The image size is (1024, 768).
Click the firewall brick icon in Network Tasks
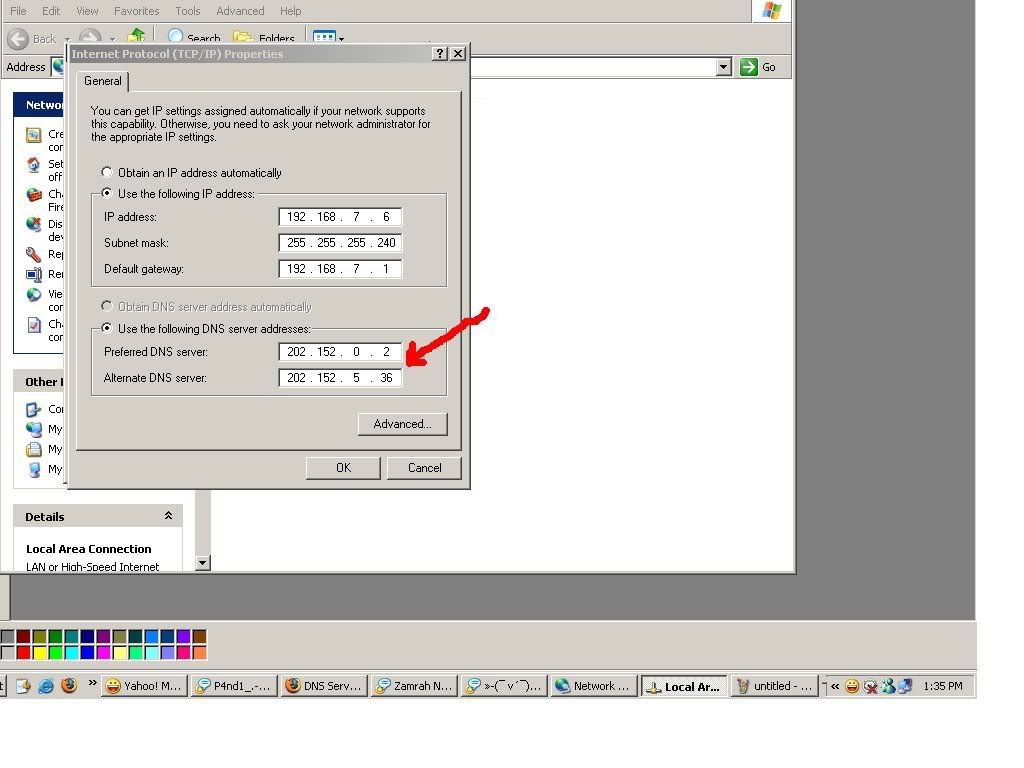coord(33,195)
